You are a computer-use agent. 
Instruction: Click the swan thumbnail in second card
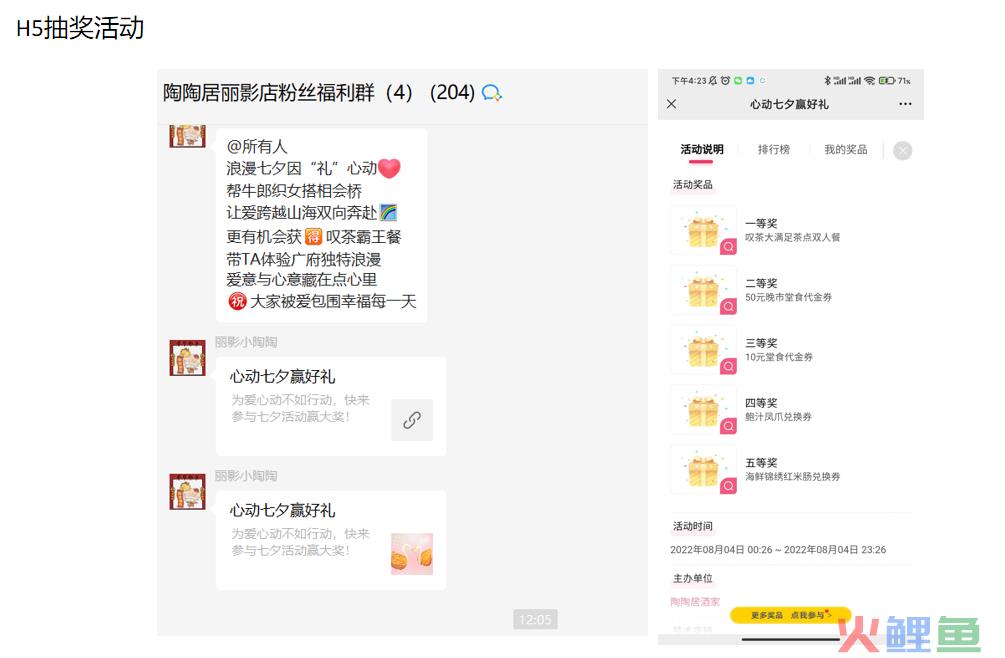pyautogui.click(x=412, y=554)
